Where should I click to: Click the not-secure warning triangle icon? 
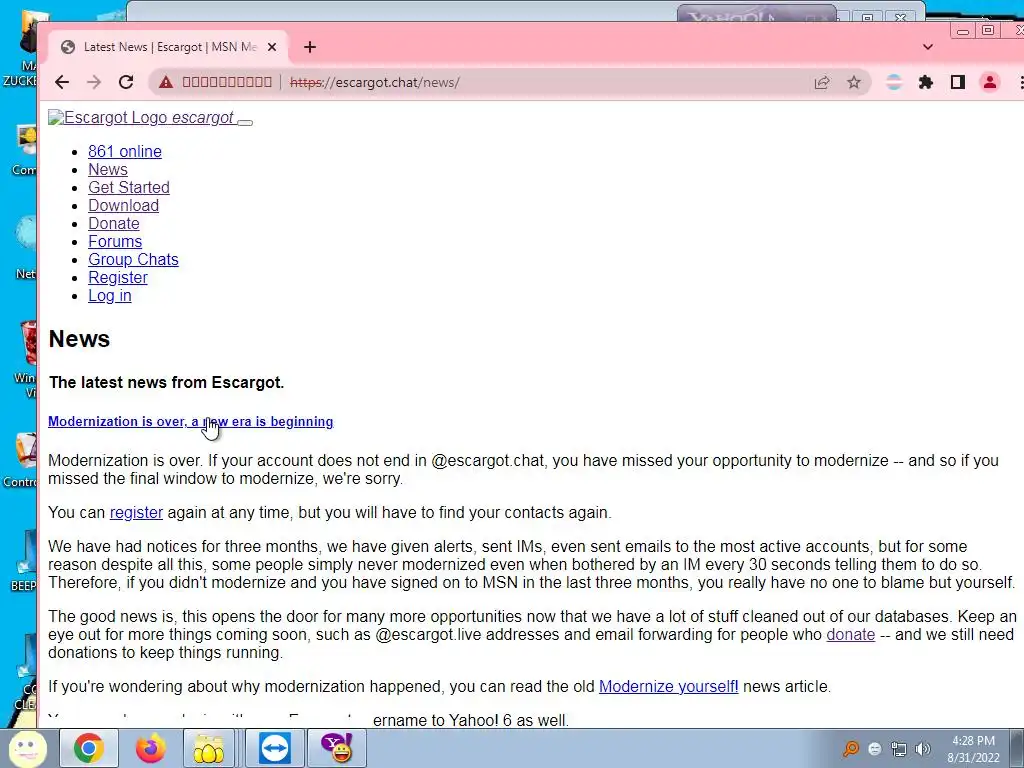[x=166, y=82]
